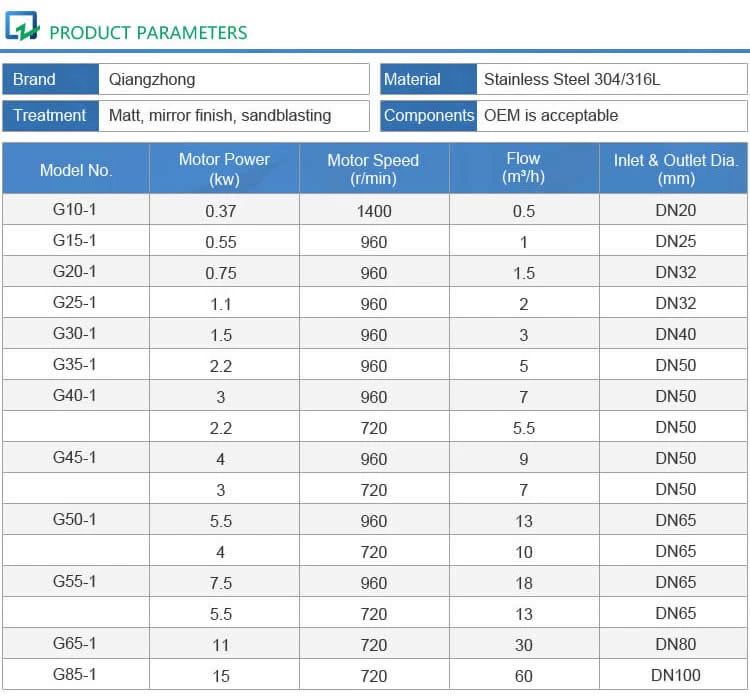The width and height of the screenshot is (750, 700).
Task: Select the Brand label cell
Action: pos(51,79)
